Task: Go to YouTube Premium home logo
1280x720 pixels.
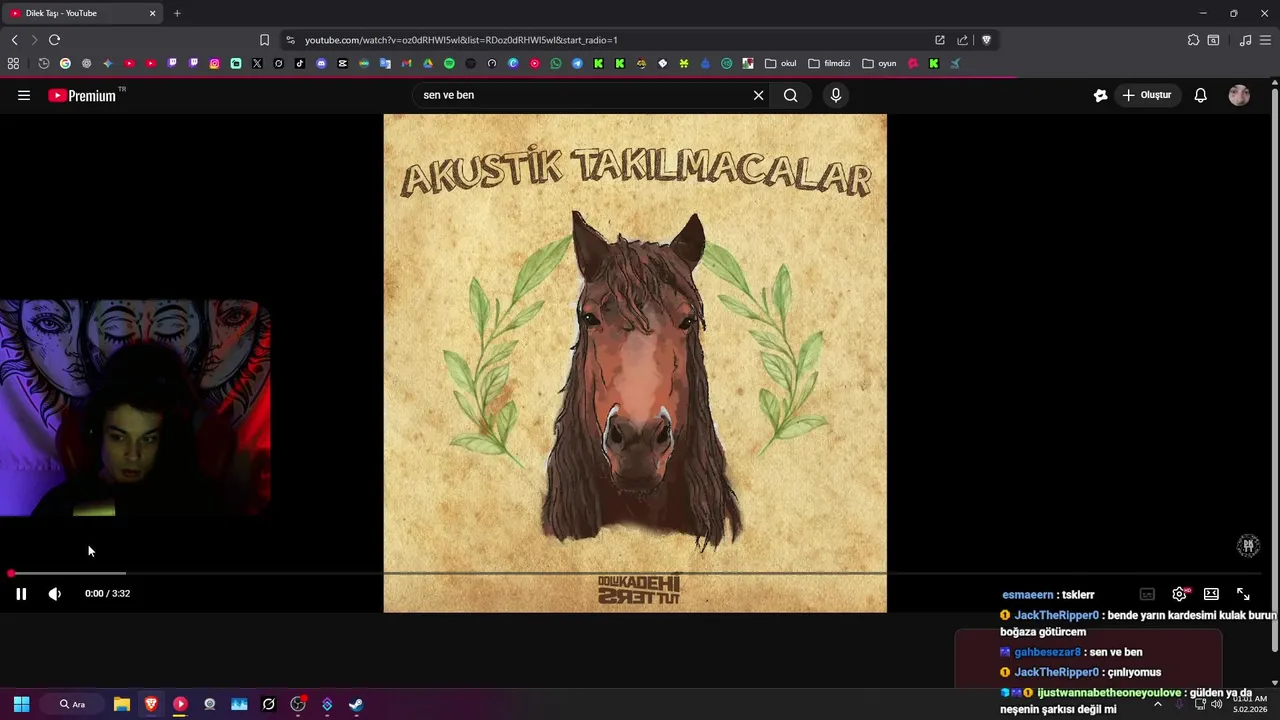Action: [82, 95]
